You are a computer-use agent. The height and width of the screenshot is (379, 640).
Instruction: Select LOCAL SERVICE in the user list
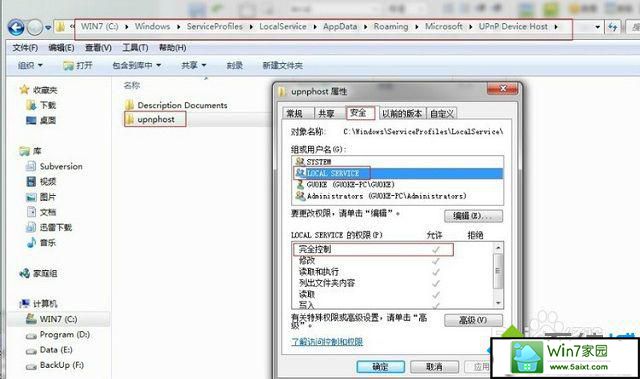pyautogui.click(x=398, y=173)
